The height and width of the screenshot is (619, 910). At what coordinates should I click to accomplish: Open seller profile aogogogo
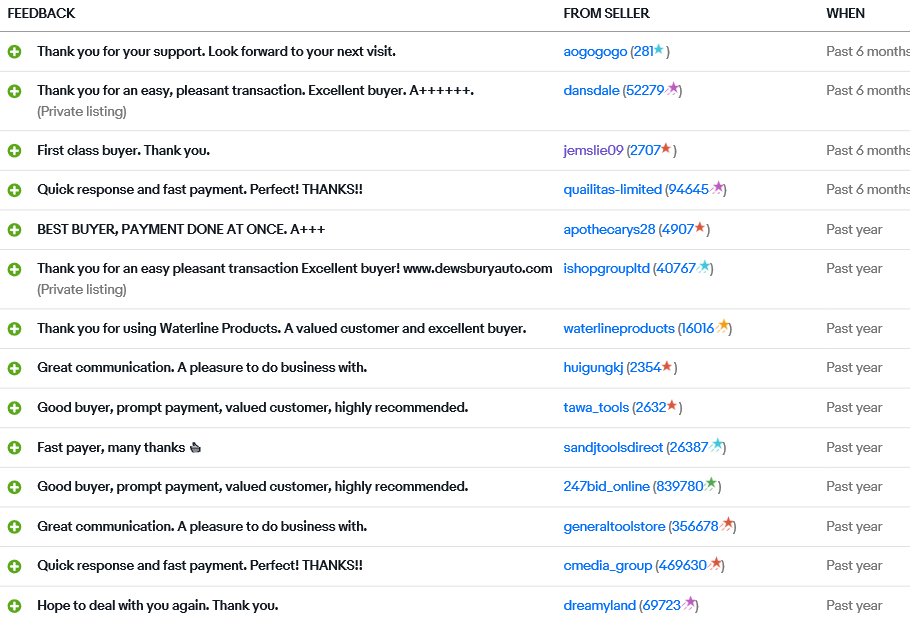click(x=595, y=51)
